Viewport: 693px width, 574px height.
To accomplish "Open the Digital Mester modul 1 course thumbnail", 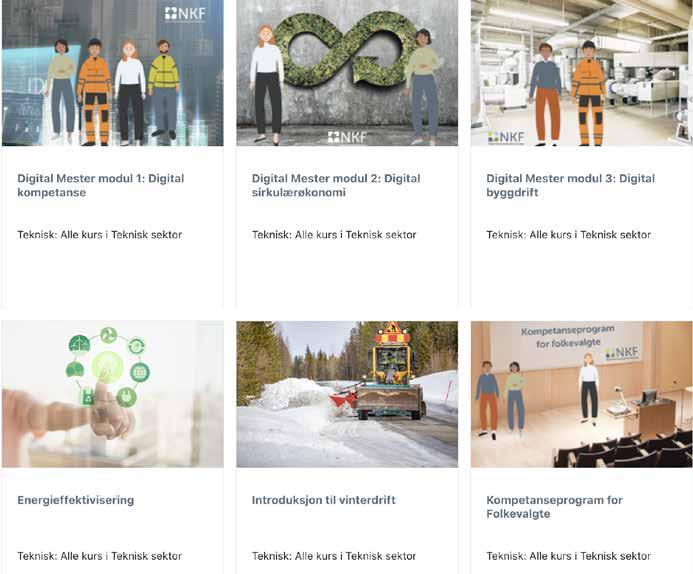I will click(x=113, y=73).
